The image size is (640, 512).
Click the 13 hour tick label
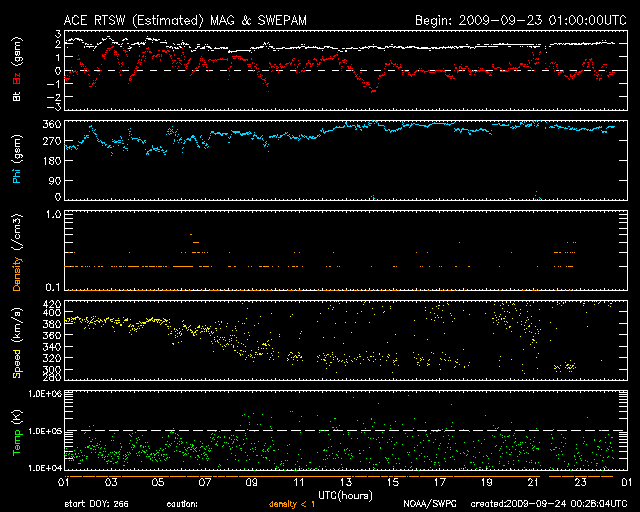[x=345, y=483]
